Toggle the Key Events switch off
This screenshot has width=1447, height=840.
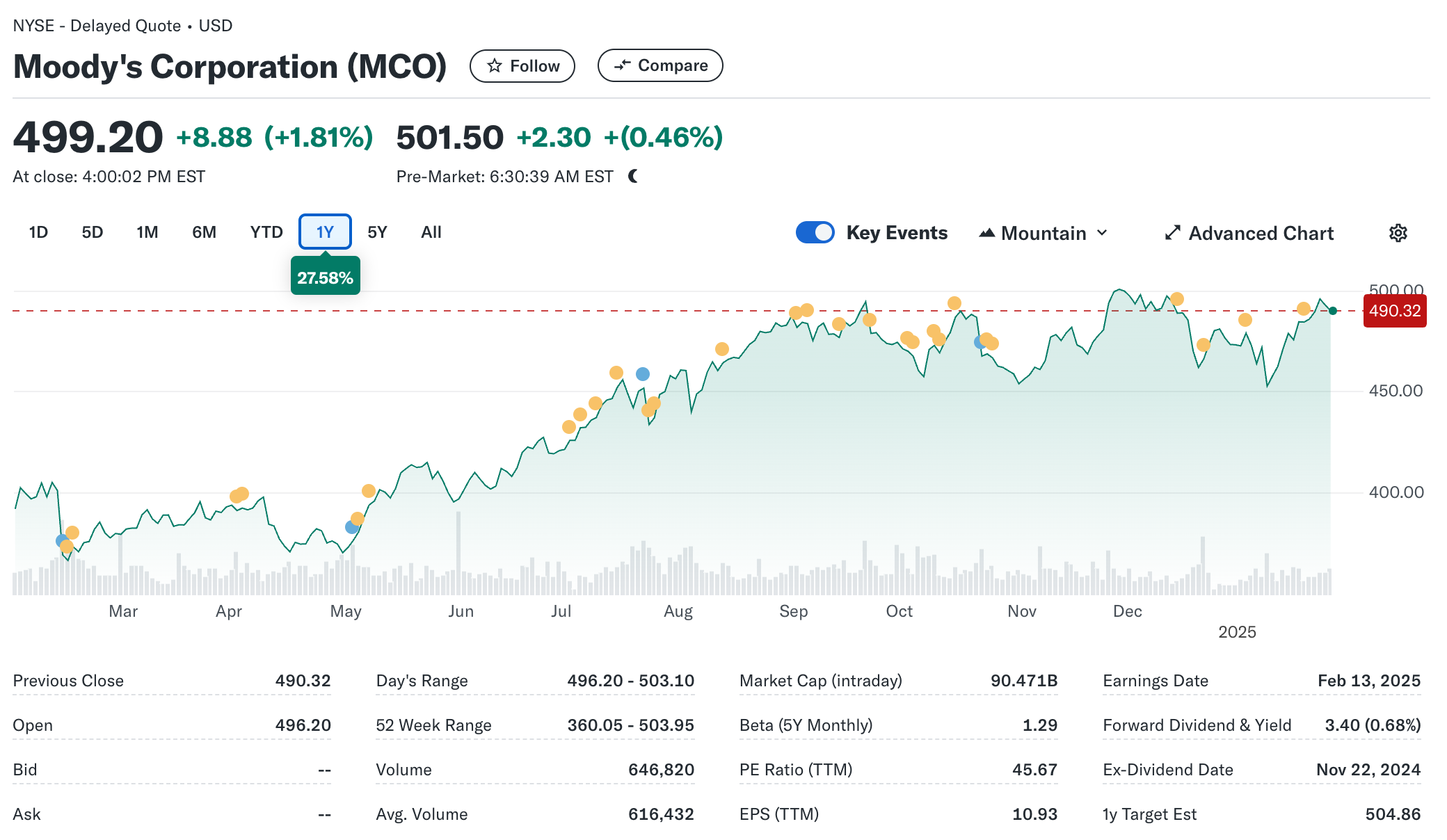(815, 232)
